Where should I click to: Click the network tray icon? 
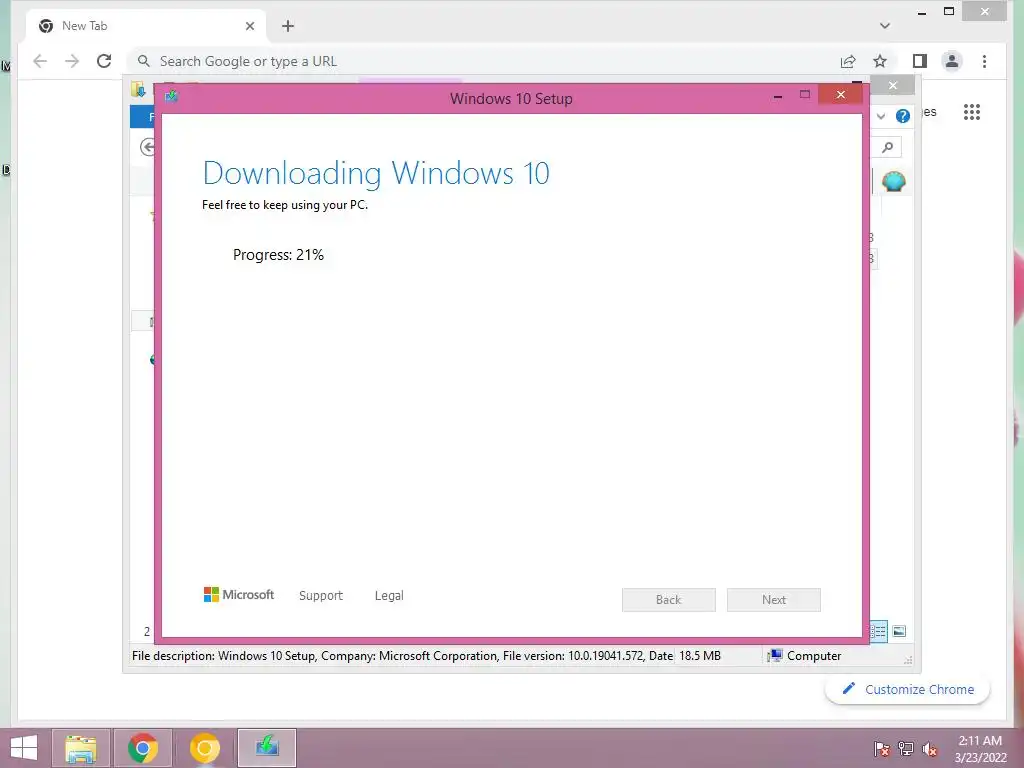tap(906, 749)
